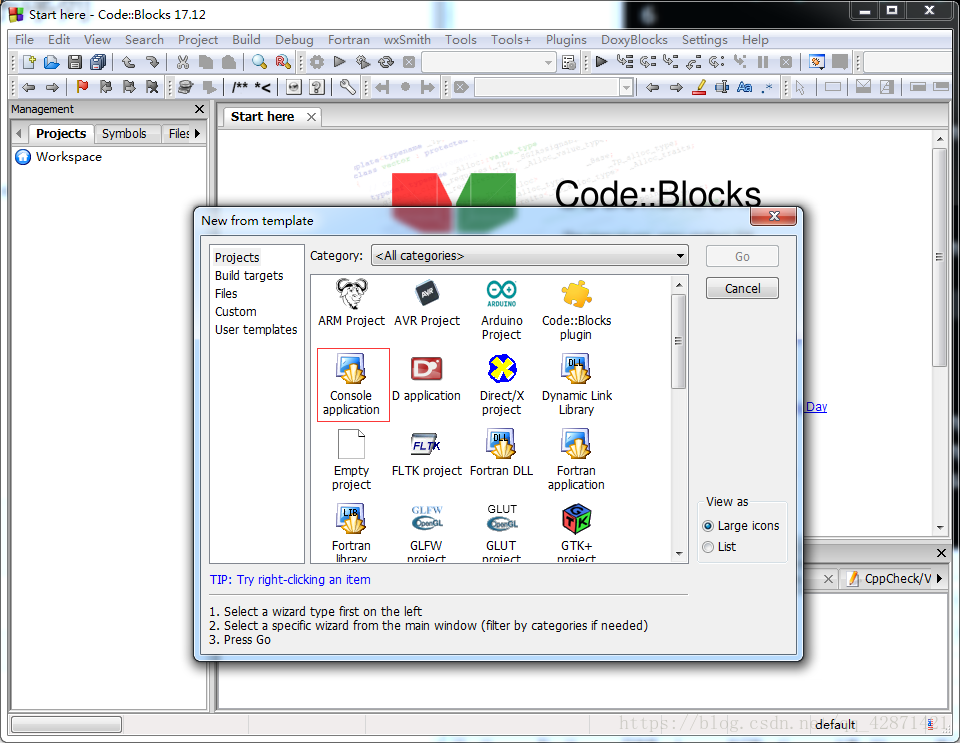
Task: Choose Projects in wizard type list
Action: point(237,258)
